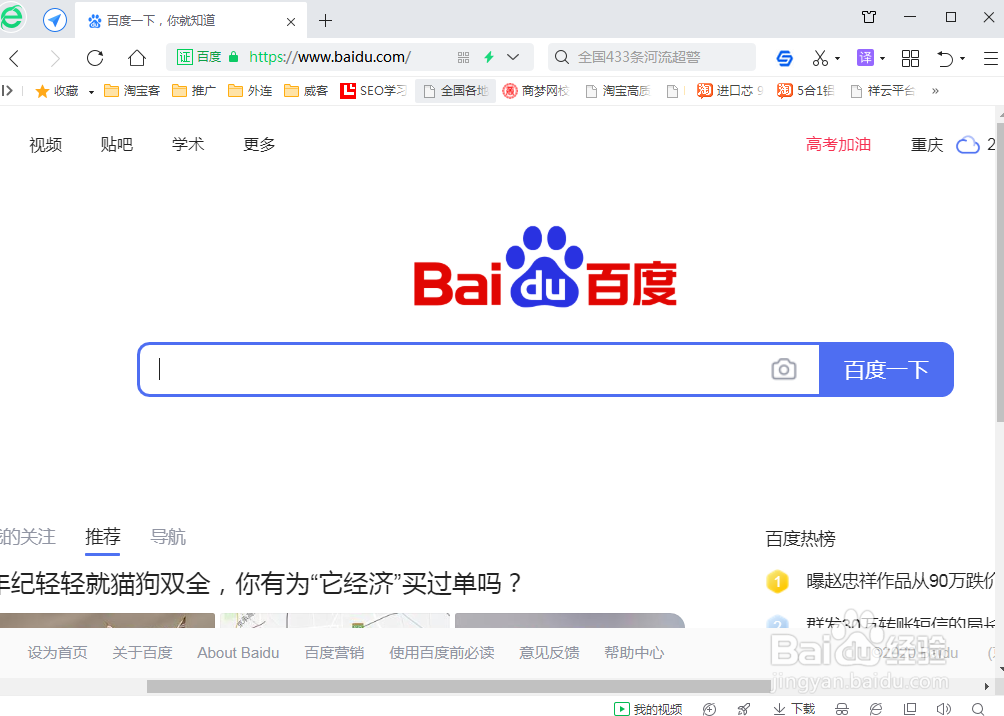Expand the address bar history dropdown
The height and width of the screenshot is (716, 1004).
[x=513, y=57]
